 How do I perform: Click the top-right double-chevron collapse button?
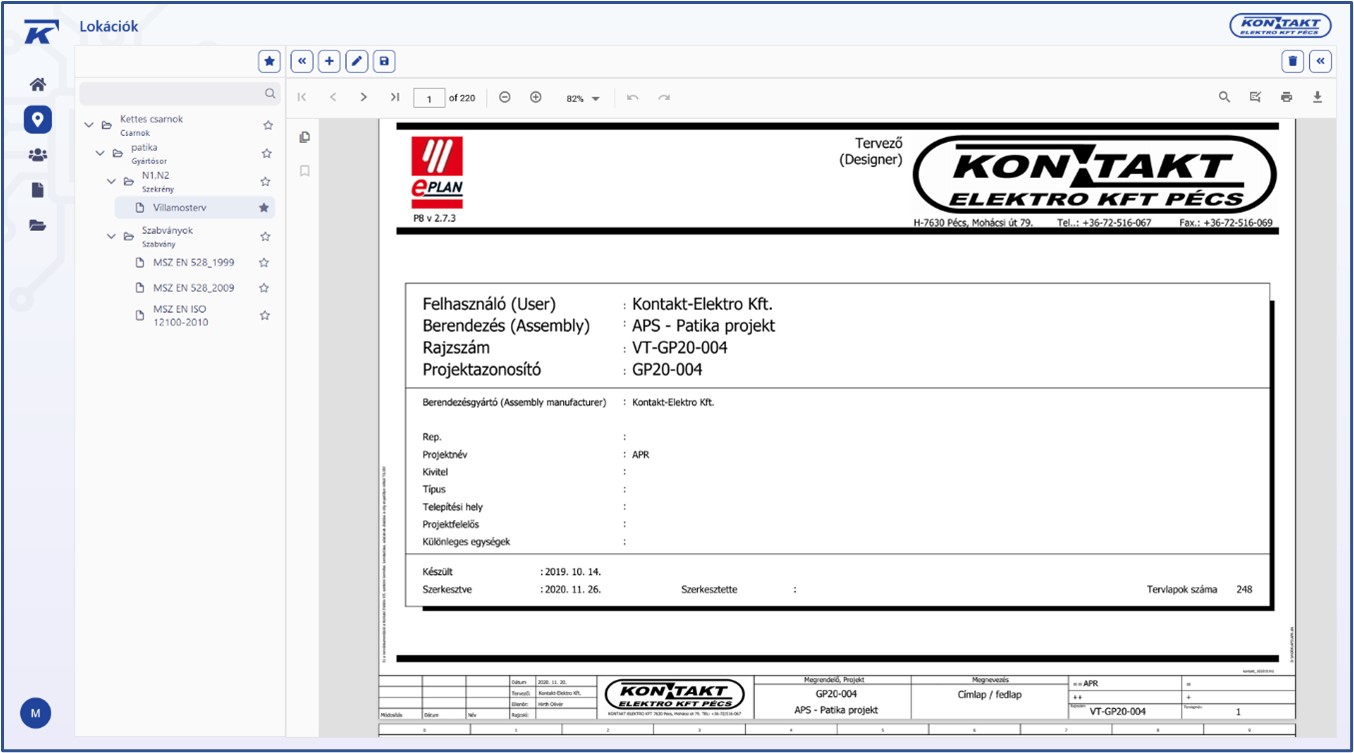(x=1321, y=61)
